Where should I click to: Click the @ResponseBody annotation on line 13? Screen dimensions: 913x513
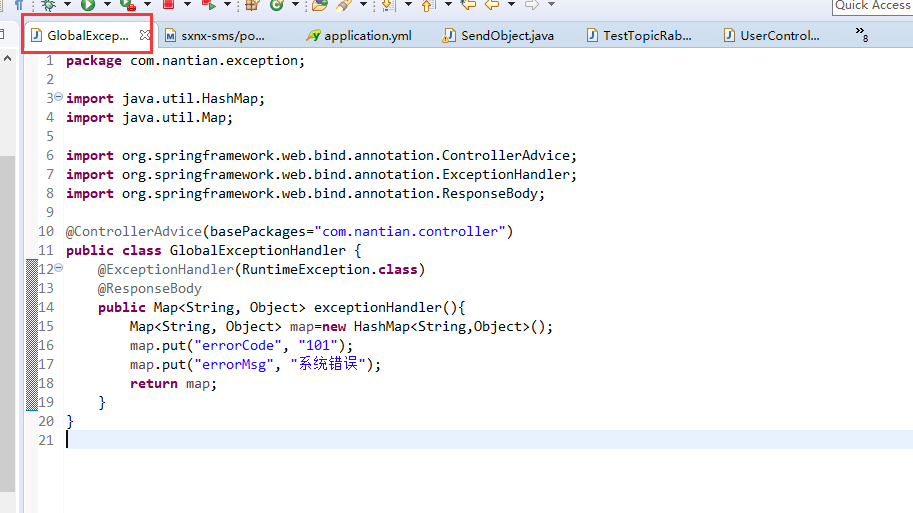(x=150, y=289)
